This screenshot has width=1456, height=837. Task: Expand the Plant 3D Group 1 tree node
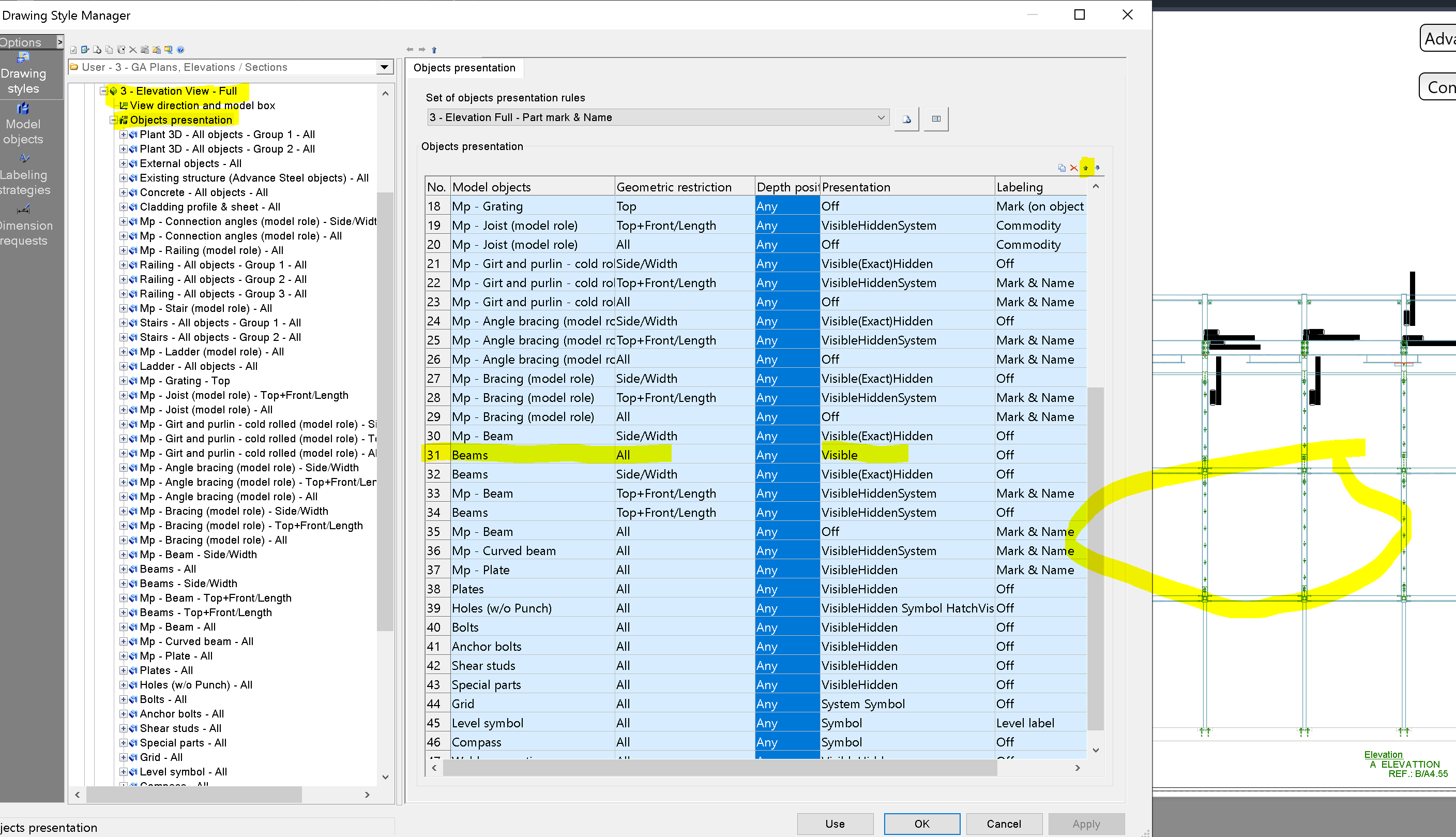[x=123, y=134]
